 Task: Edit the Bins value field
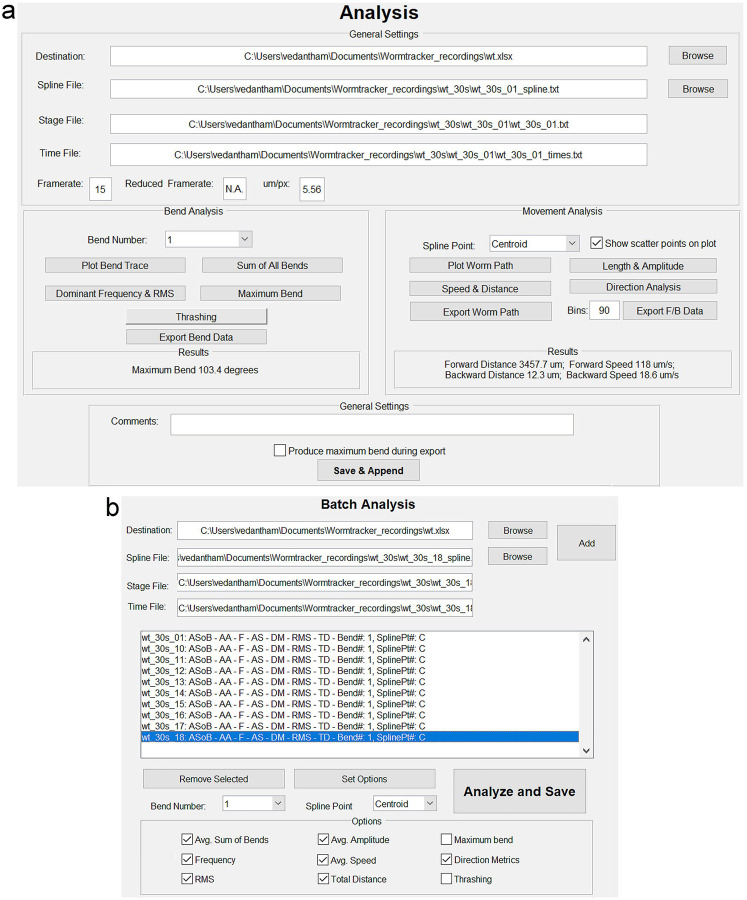(x=604, y=310)
